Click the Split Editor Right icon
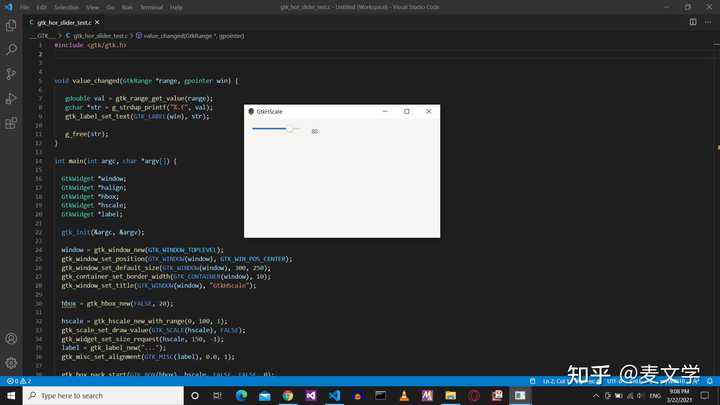 tap(692, 22)
